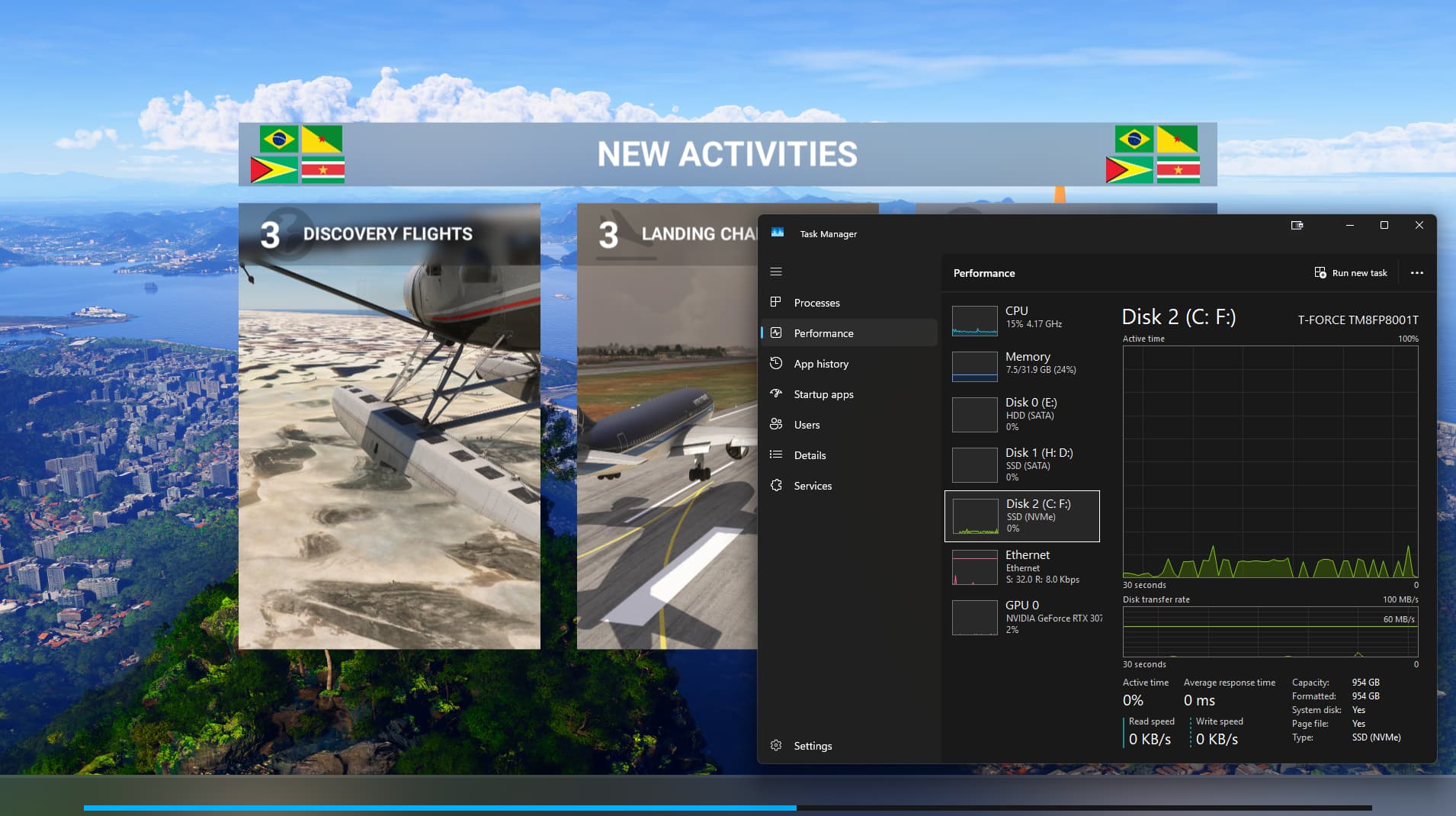Open the Discovery Flights card in game
The image size is (1456, 816).
390,426
